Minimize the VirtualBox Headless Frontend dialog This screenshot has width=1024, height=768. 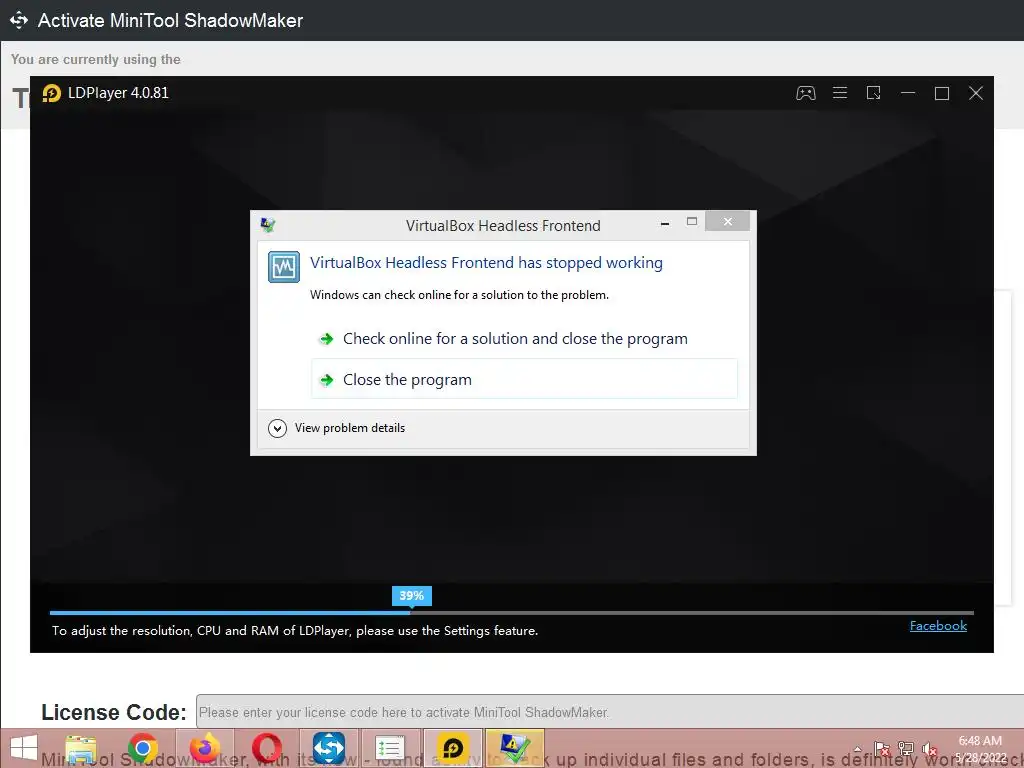click(665, 223)
